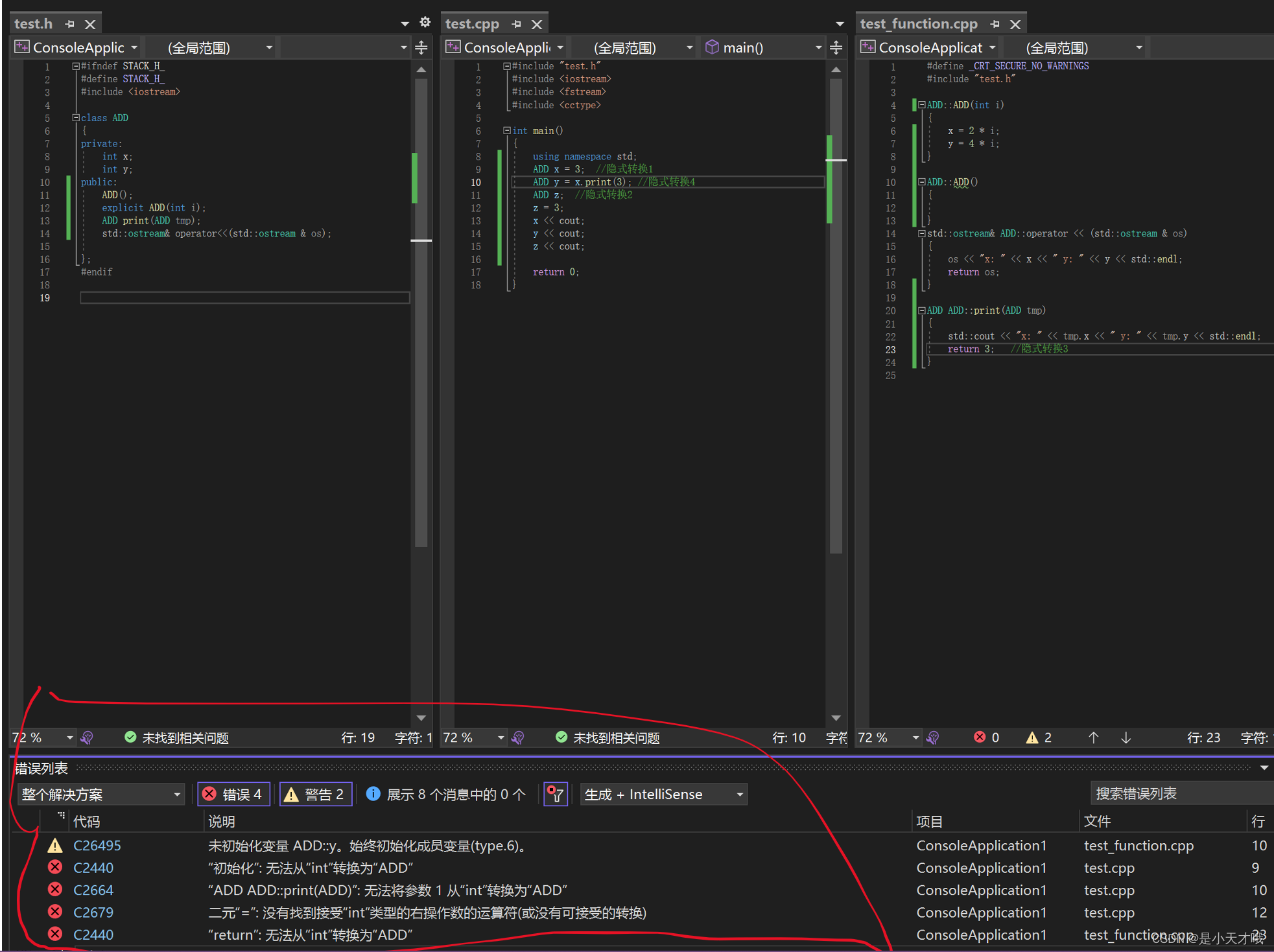Screen dimensions: 1274x952
Task: Click the settings gear above test.h editor
Action: coord(425,23)
